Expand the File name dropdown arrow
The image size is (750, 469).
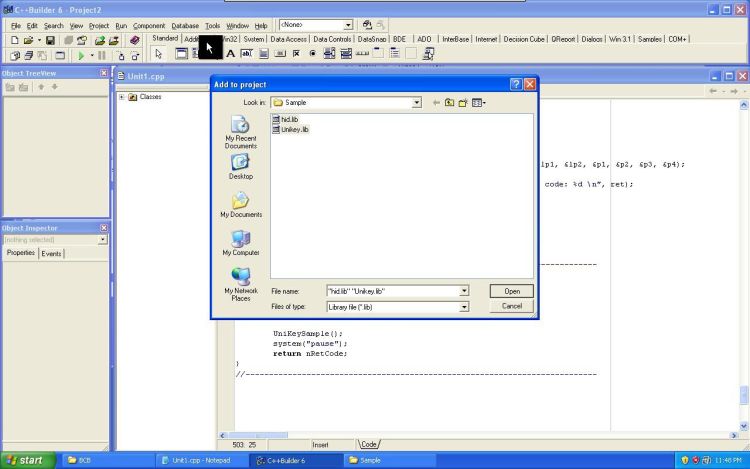[x=464, y=291]
